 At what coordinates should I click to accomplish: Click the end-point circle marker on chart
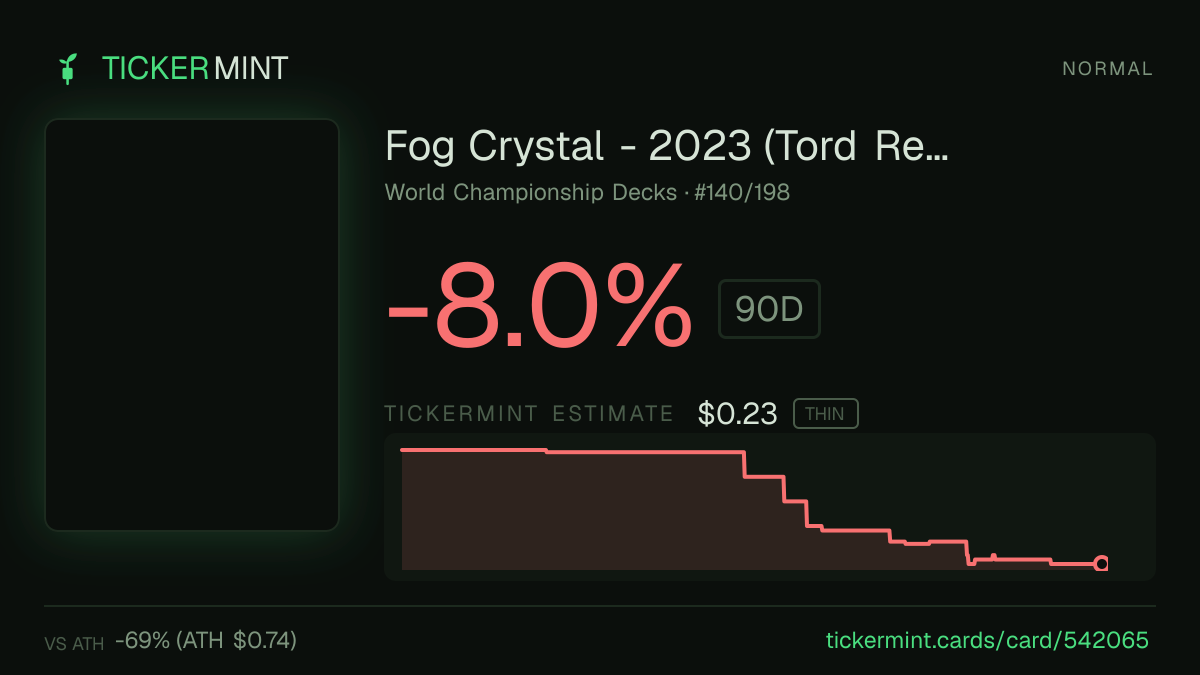1101,564
